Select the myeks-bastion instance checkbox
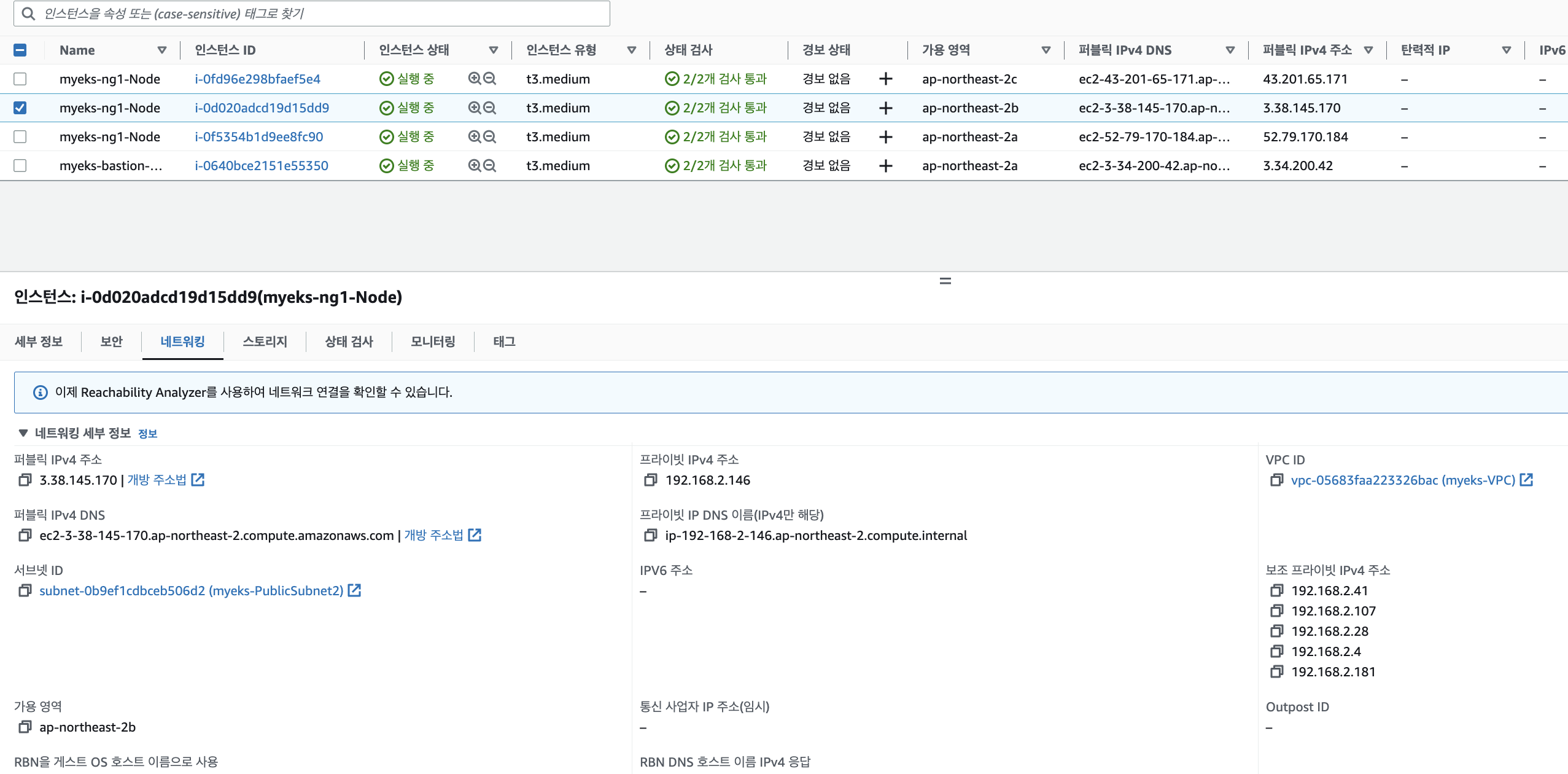Image resolution: width=1568 pixels, height=774 pixels. [x=20, y=165]
